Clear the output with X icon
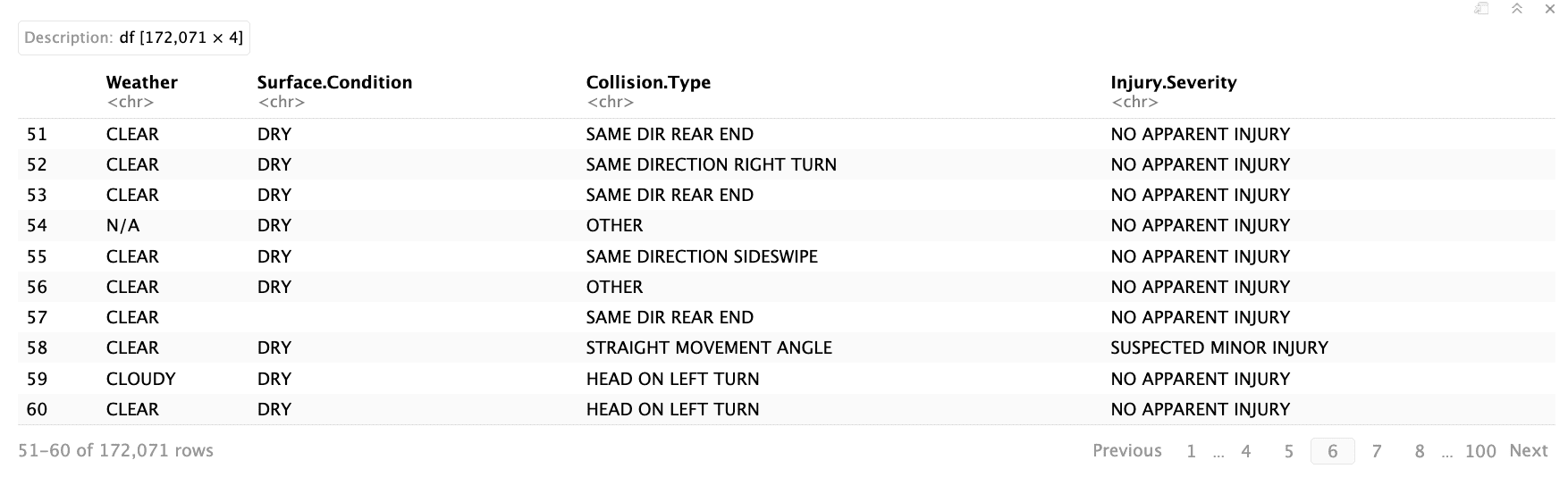Image resolution: width=1568 pixels, height=477 pixels. (x=1550, y=9)
